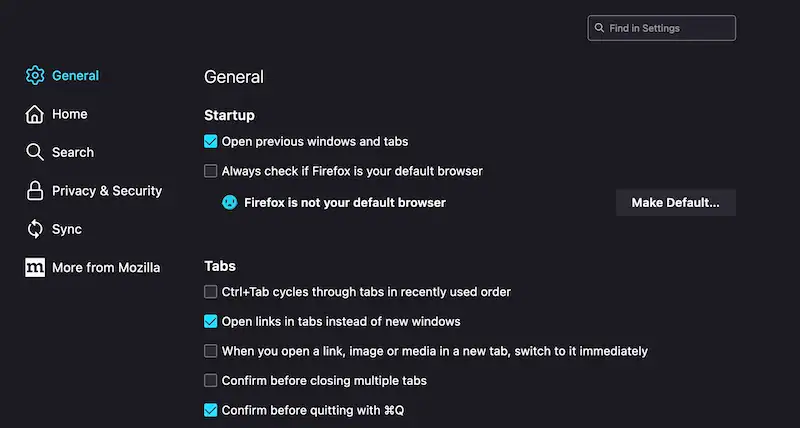Enable Ctrl+Tab cycles through tabs checkbox
This screenshot has height=428, width=800.
[211, 292]
